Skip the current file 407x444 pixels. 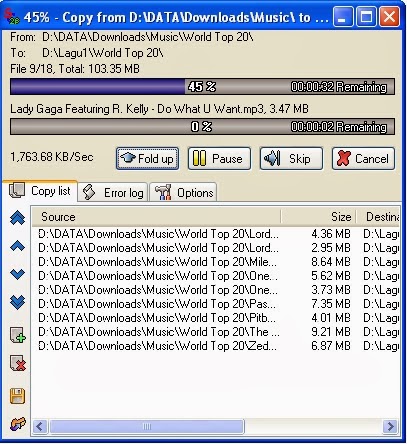[291, 159]
